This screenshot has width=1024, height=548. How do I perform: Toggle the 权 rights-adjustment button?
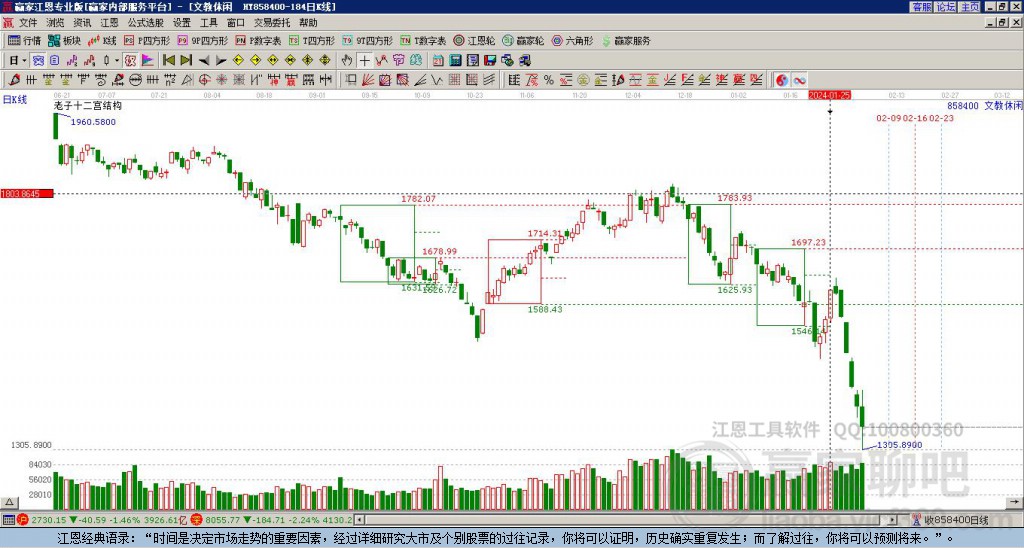[130, 61]
